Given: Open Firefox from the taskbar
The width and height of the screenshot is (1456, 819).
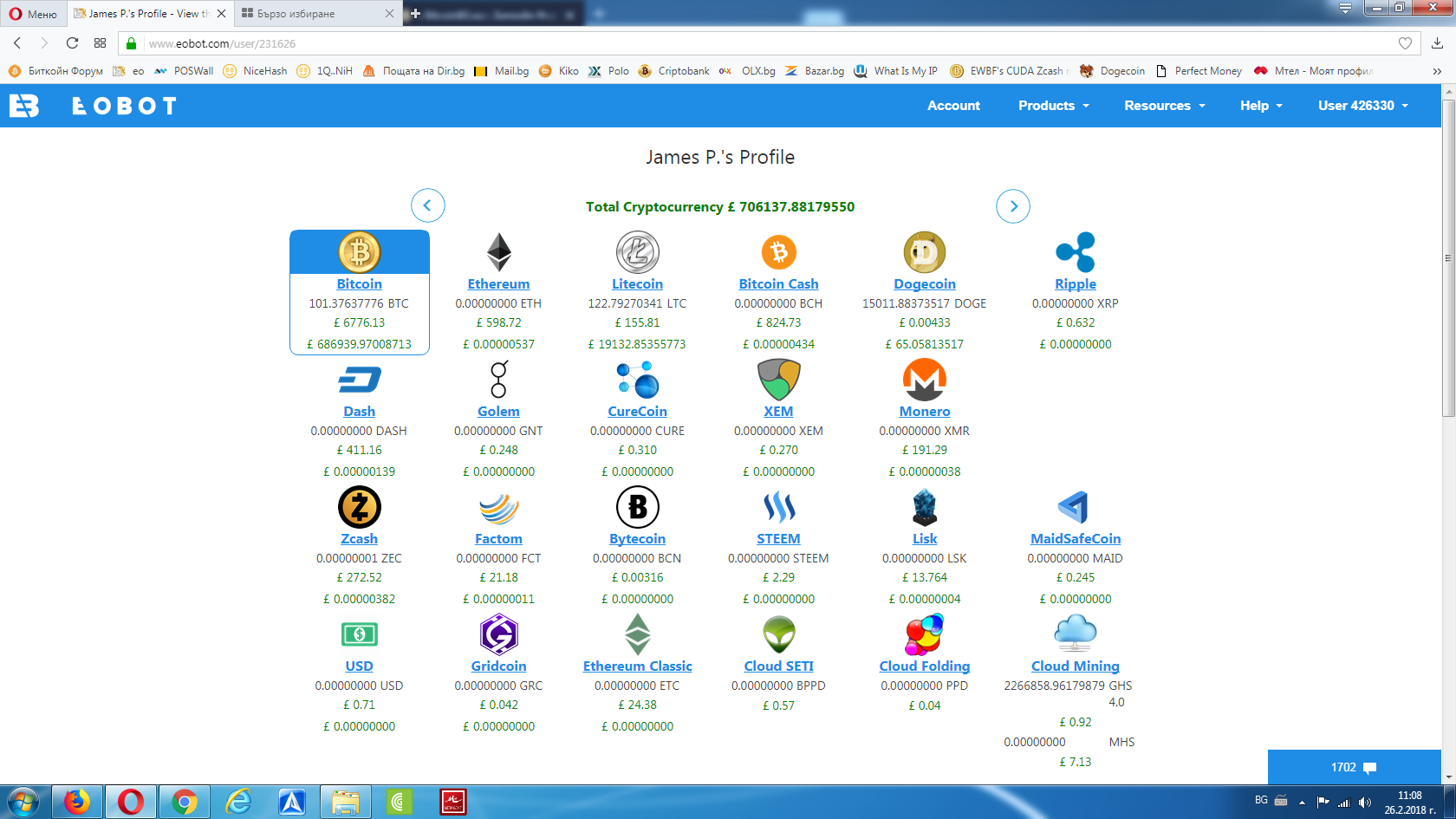Looking at the screenshot, I should coord(76,803).
